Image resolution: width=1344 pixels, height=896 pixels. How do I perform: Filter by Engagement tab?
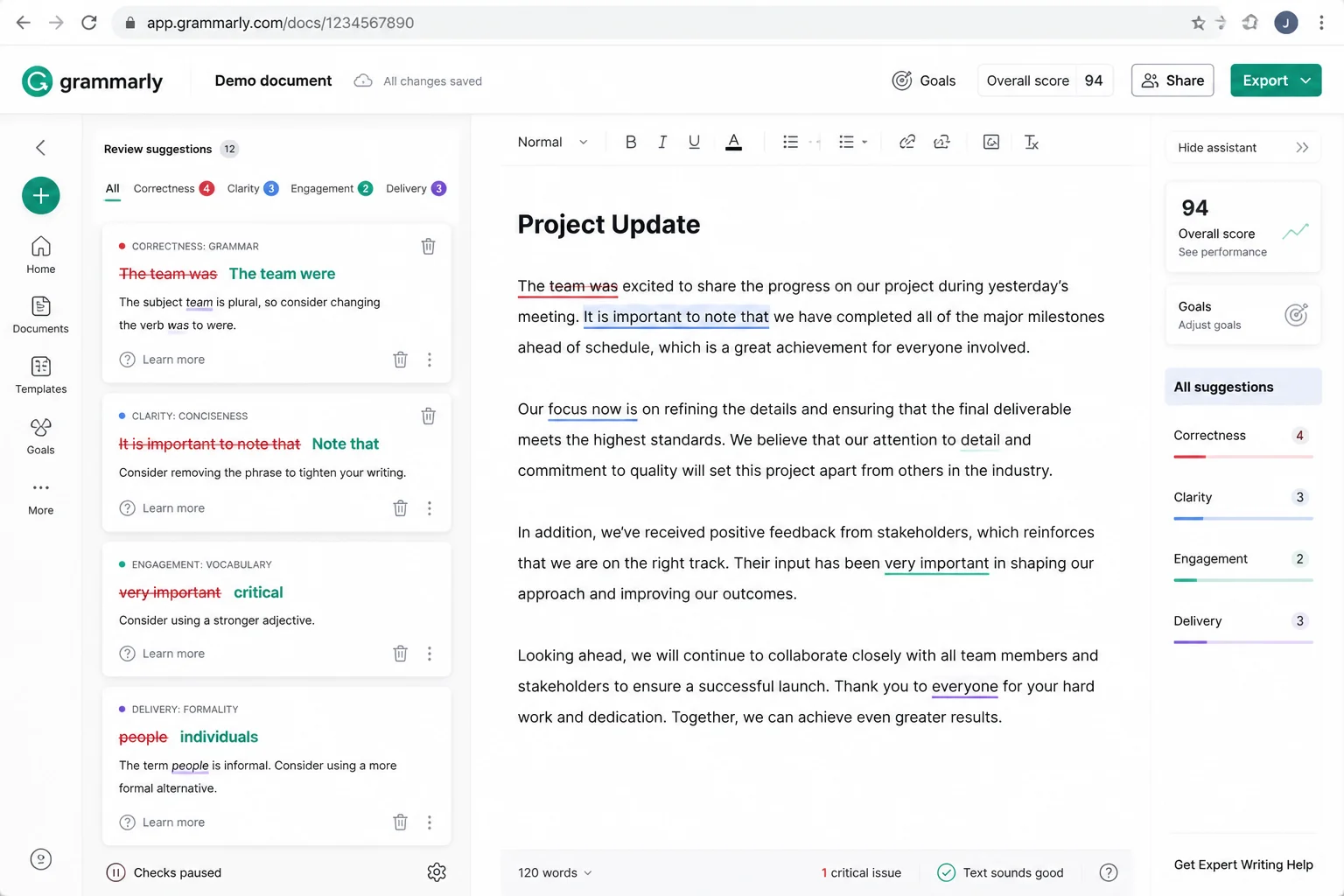coord(332,188)
